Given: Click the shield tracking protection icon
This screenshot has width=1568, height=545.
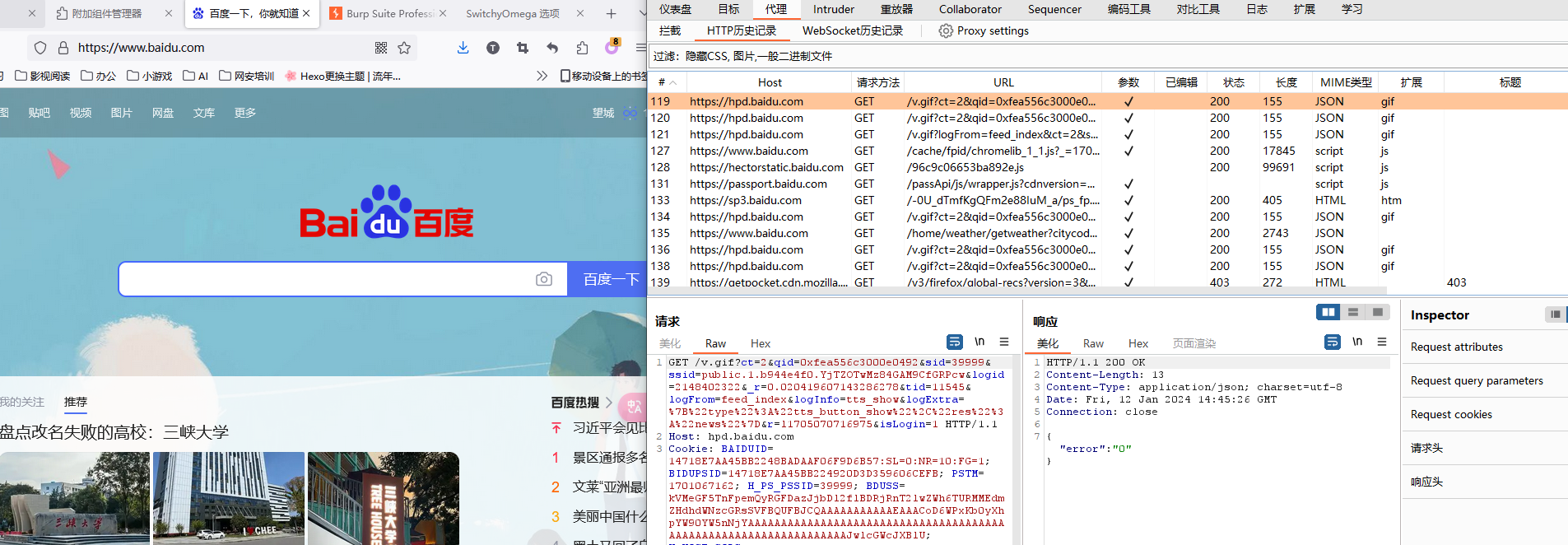Looking at the screenshot, I should pyautogui.click(x=40, y=48).
